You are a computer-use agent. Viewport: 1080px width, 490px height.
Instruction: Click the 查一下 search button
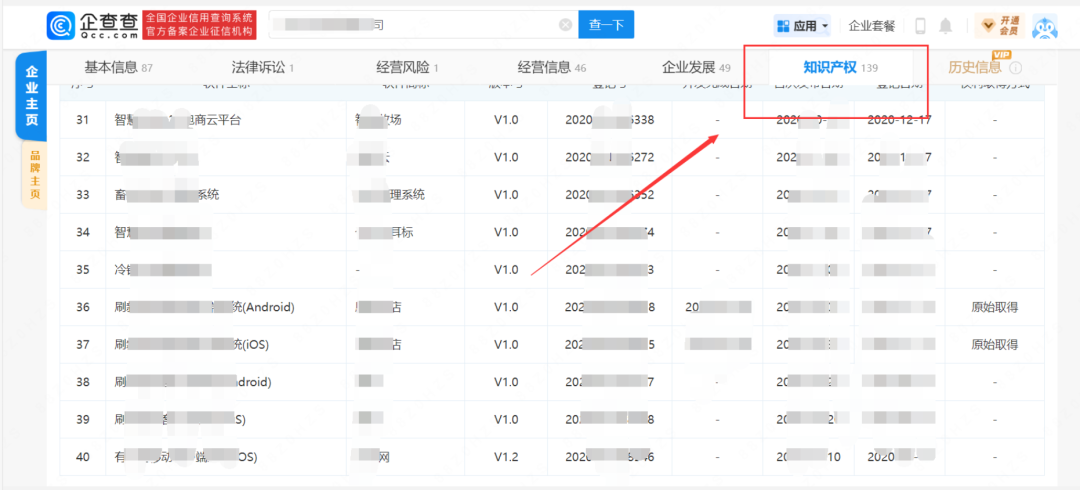click(x=606, y=25)
